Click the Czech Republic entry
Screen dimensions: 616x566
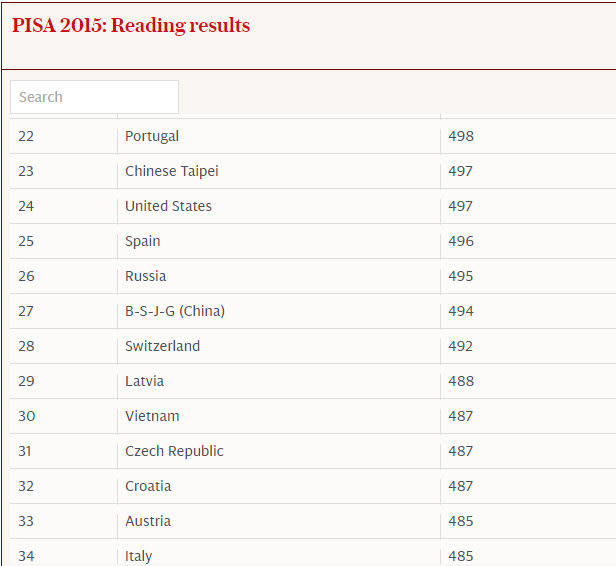[x=174, y=451]
